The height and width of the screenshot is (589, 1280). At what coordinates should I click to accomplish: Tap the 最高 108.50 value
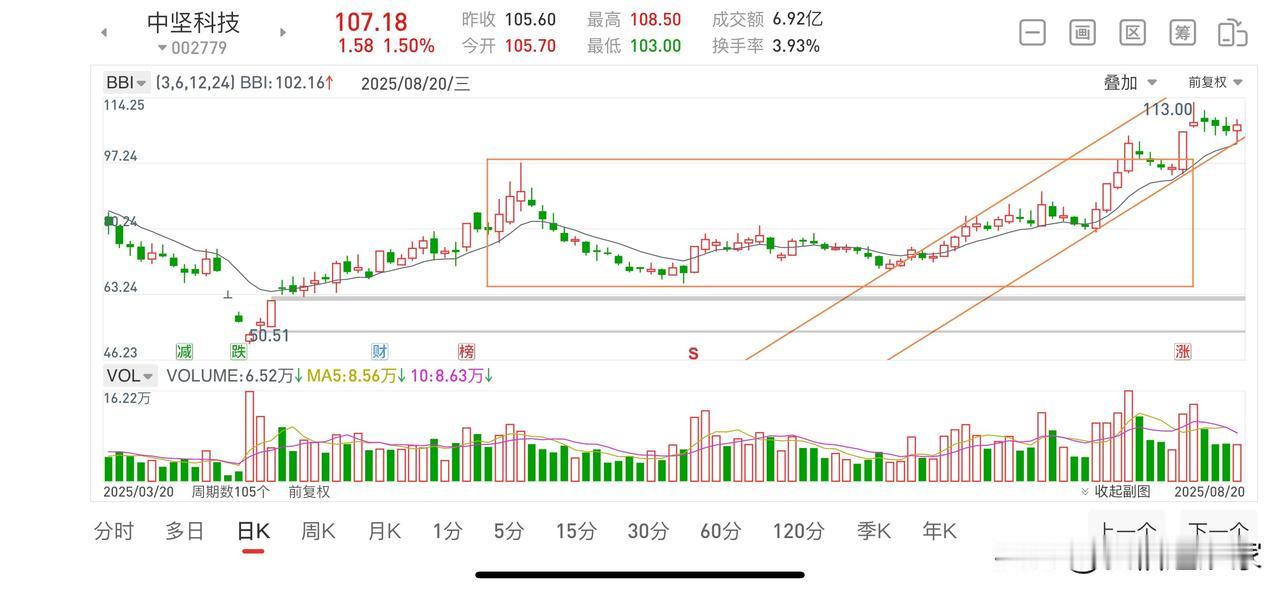click(634, 19)
